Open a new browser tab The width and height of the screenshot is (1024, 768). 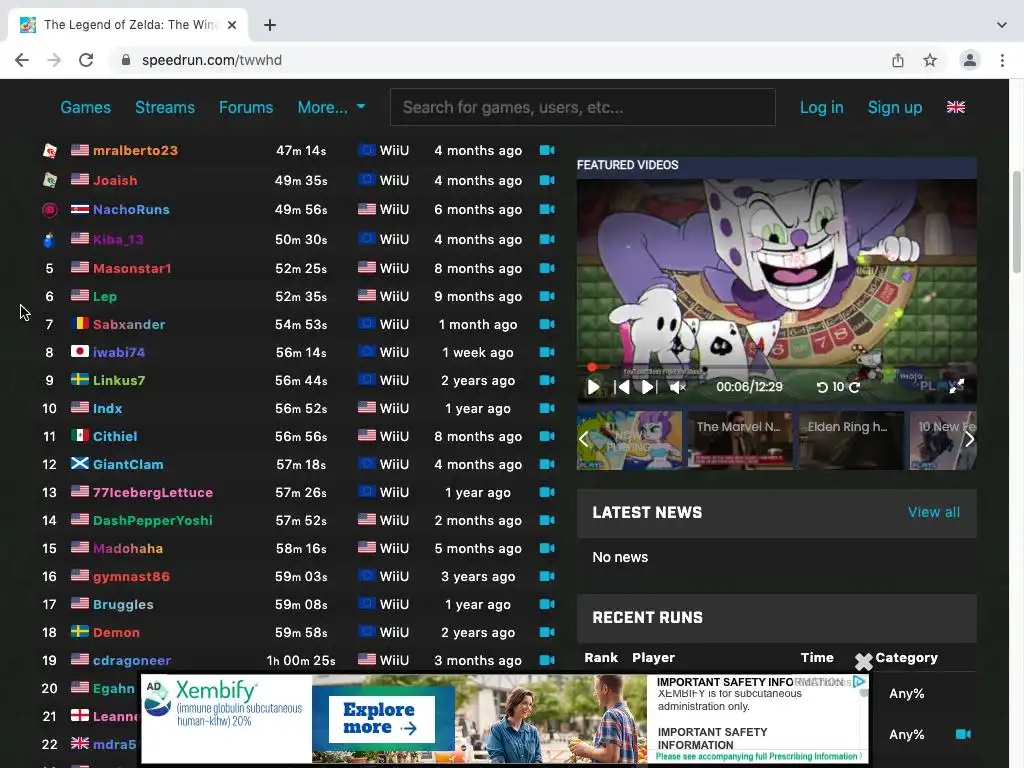(270, 25)
